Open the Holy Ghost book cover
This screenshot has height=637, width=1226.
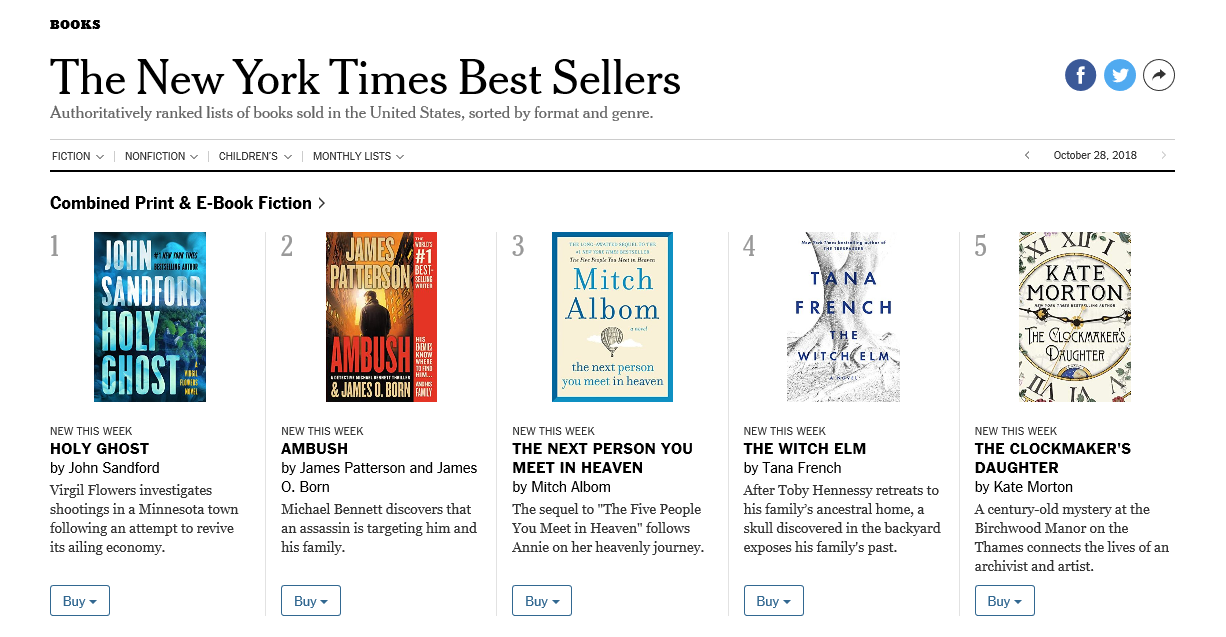click(x=150, y=317)
